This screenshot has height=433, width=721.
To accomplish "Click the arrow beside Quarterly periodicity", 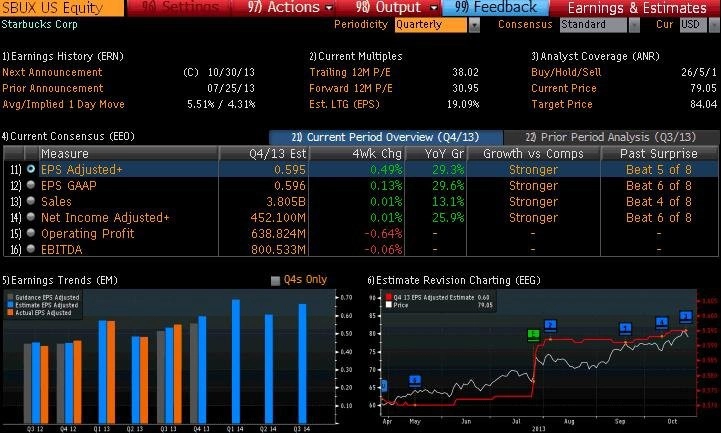I will click(x=474, y=25).
